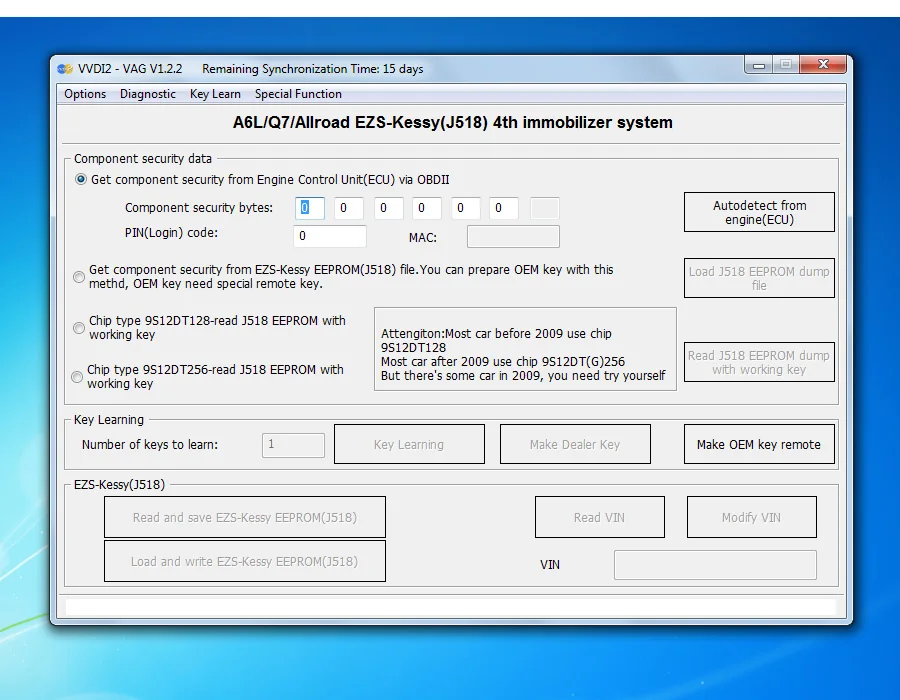Click Load J518 EEPROM dump file button
The image size is (900, 700).
[759, 278]
